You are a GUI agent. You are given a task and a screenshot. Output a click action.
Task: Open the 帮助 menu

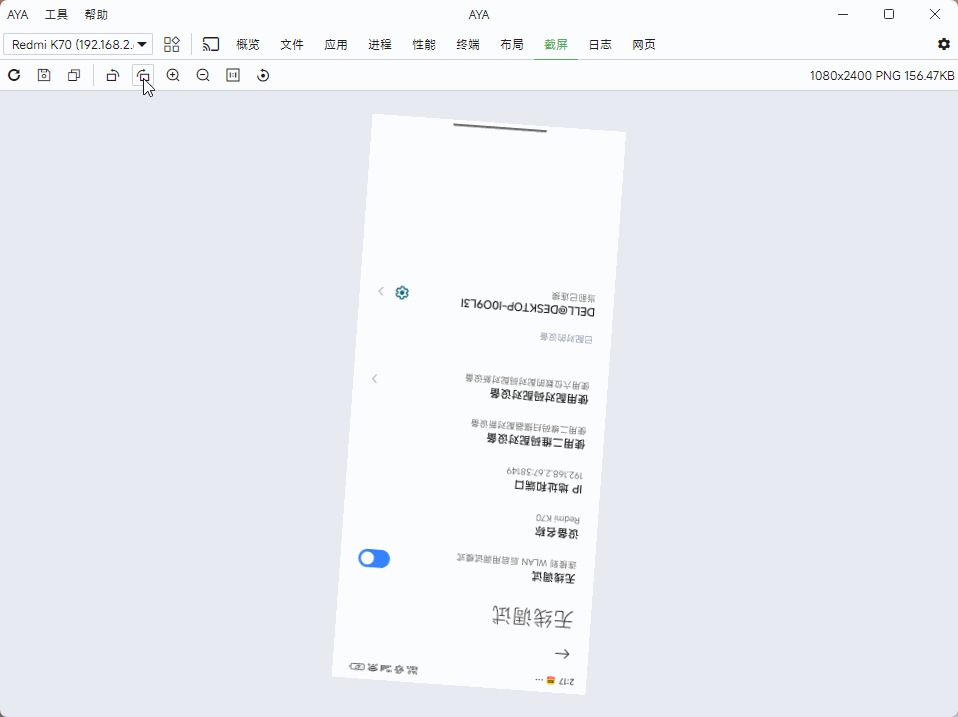(x=96, y=14)
